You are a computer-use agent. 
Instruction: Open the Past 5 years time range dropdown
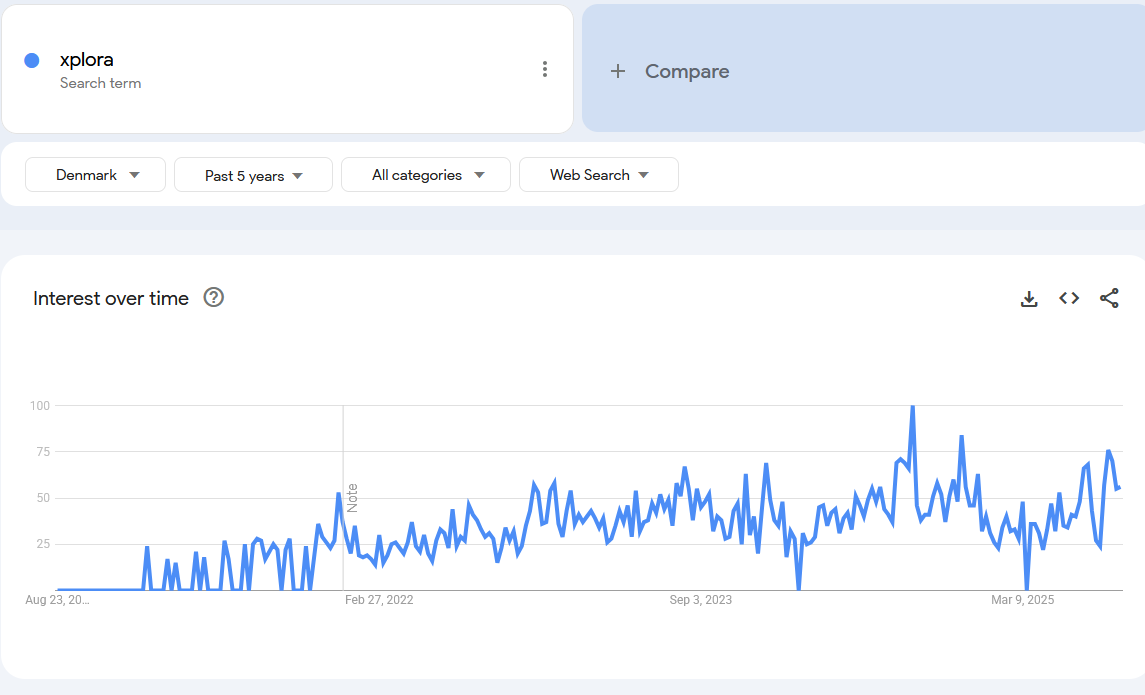point(253,175)
